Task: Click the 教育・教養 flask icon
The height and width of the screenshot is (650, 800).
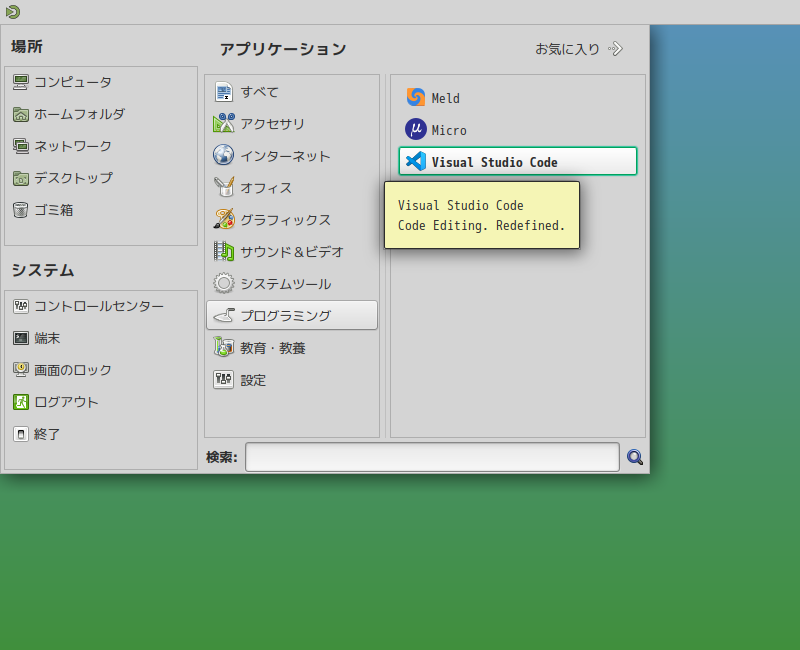Action: point(223,348)
